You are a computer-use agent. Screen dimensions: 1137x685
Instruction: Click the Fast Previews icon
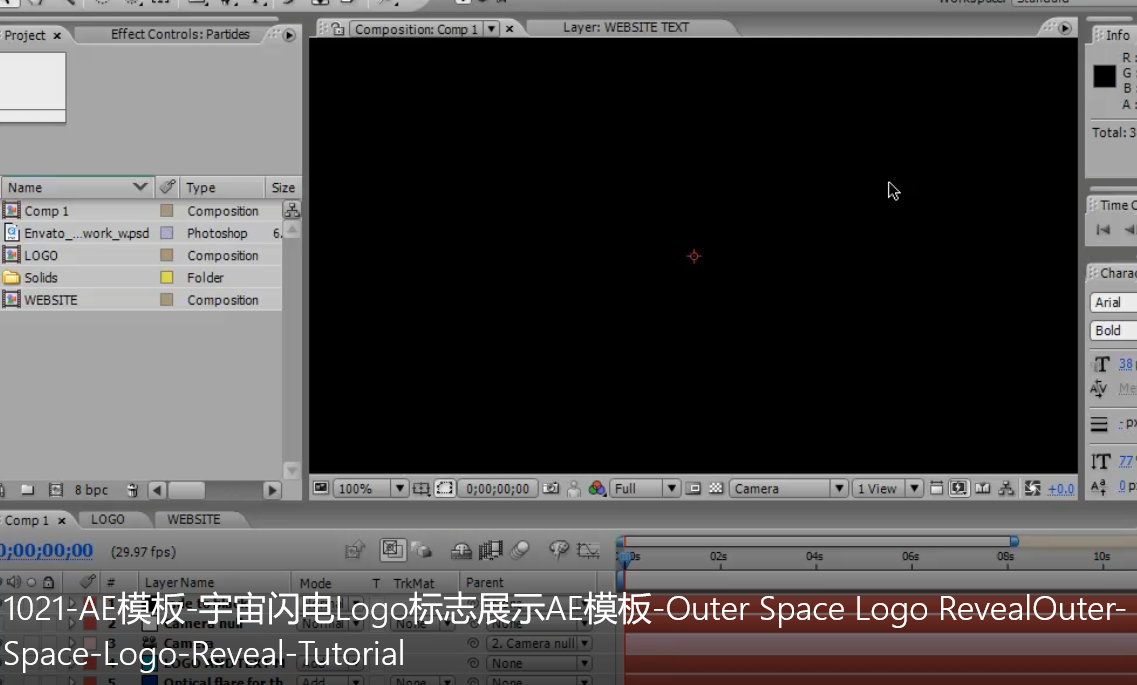[959, 489]
